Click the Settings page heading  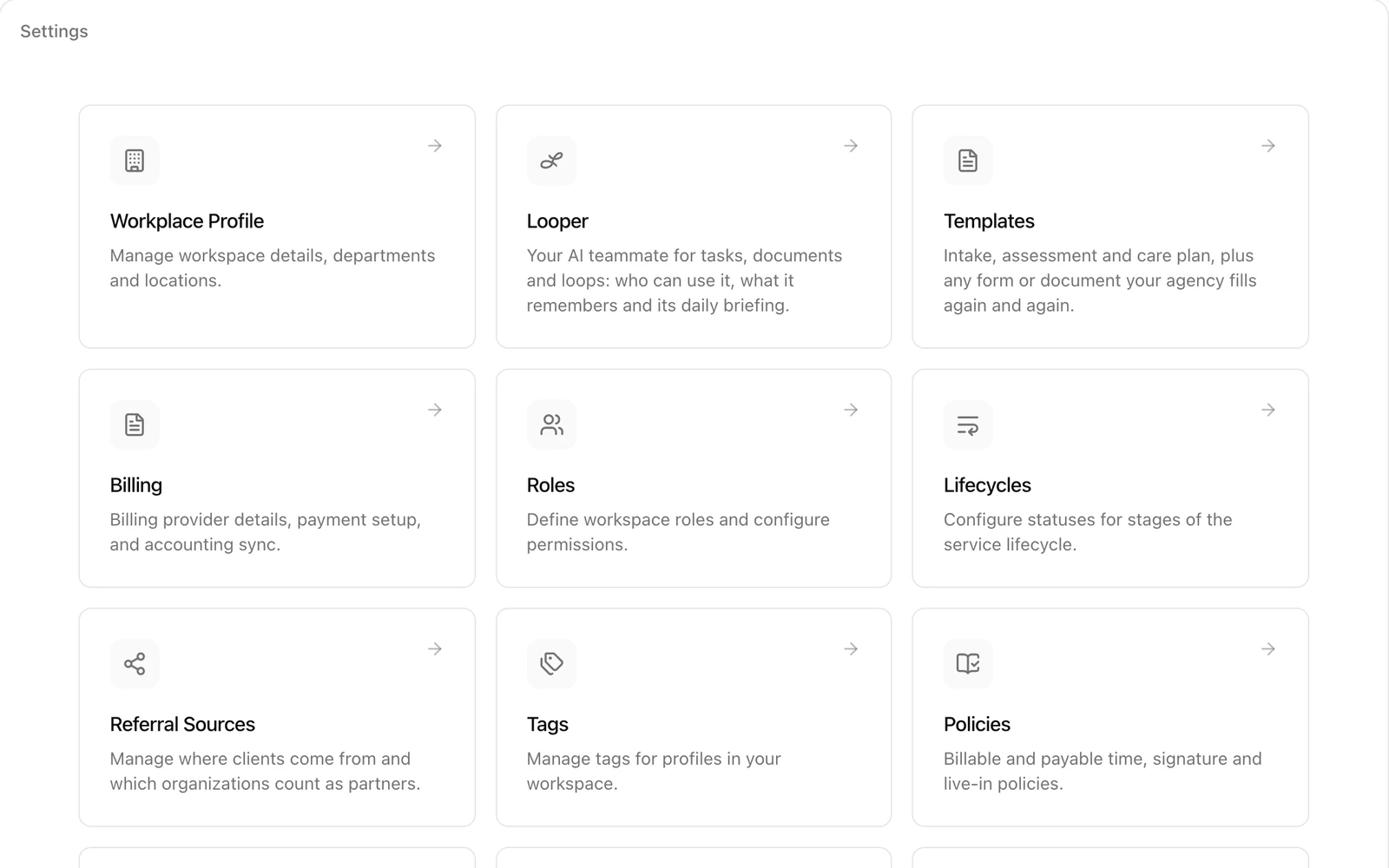coord(54,31)
